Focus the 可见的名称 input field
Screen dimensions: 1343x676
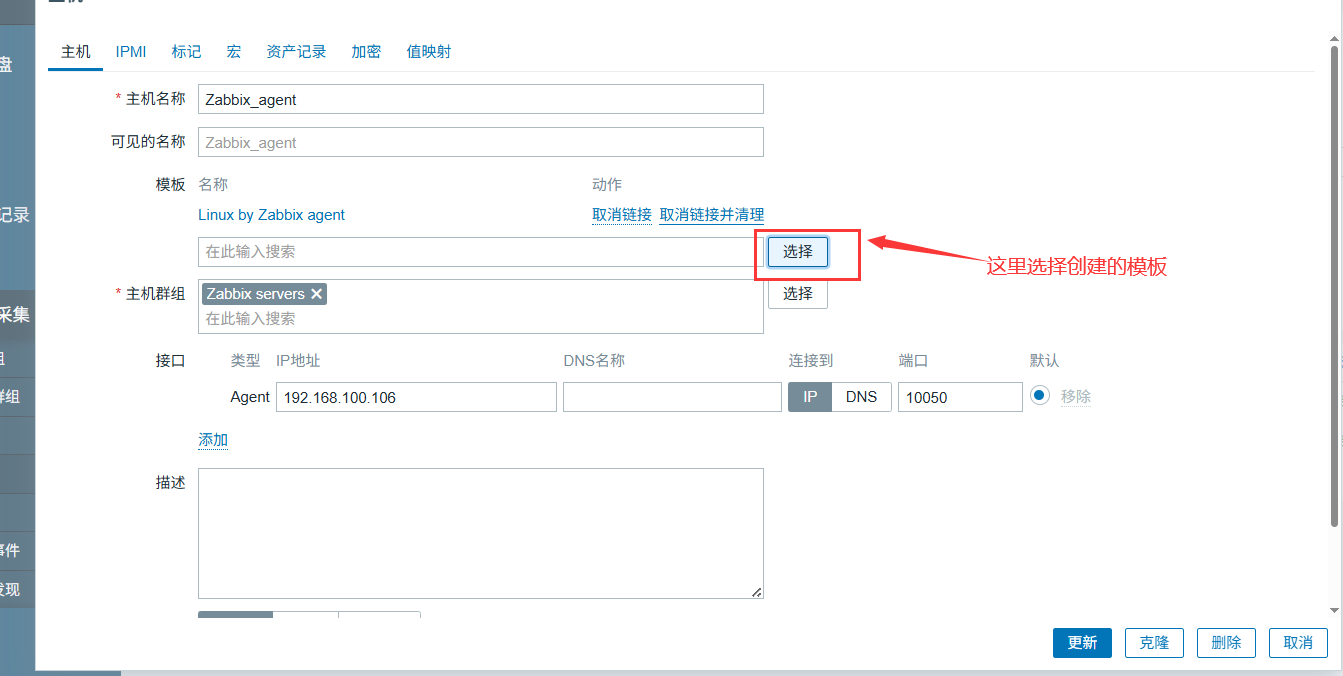481,142
